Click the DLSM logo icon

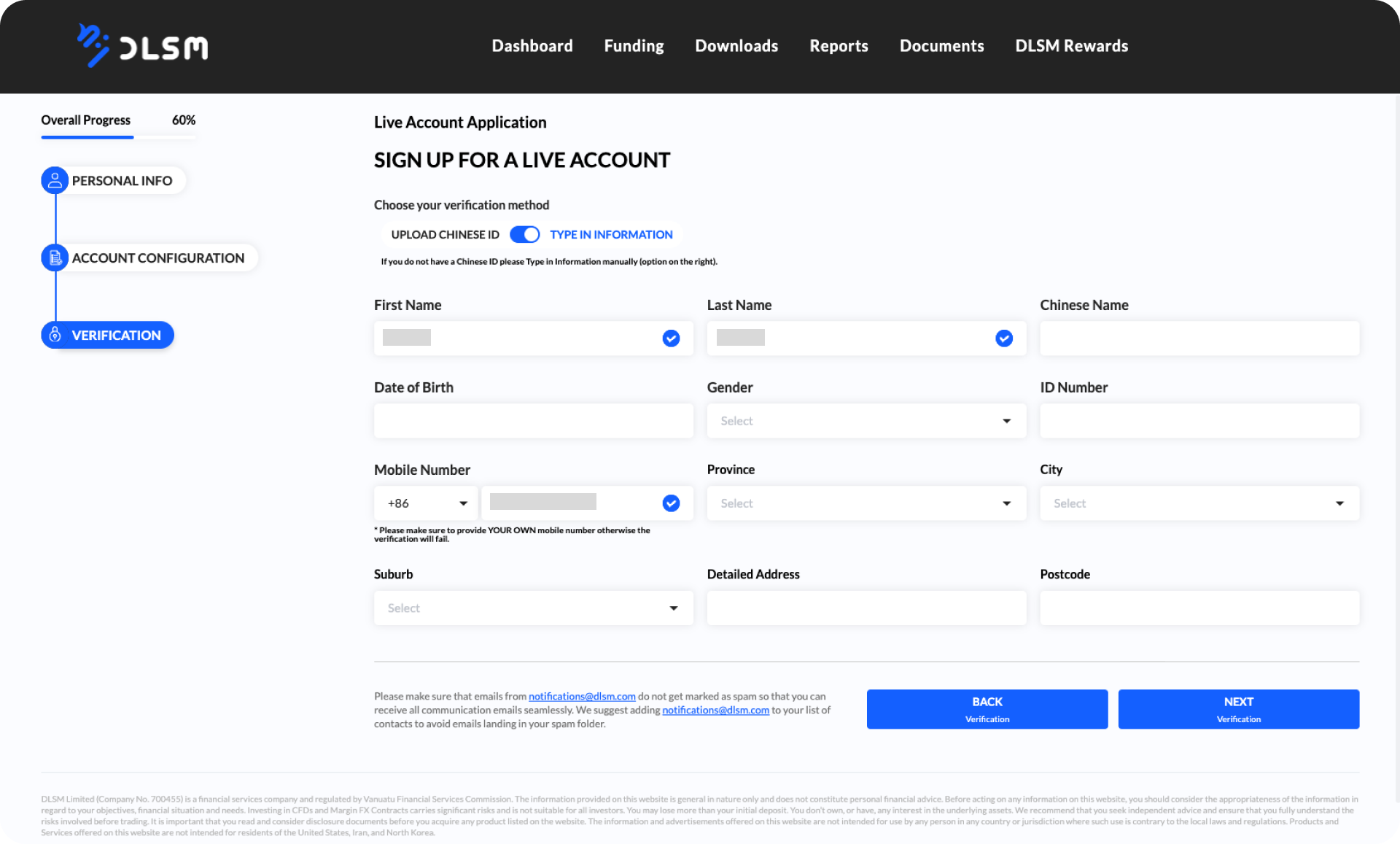coord(93,45)
